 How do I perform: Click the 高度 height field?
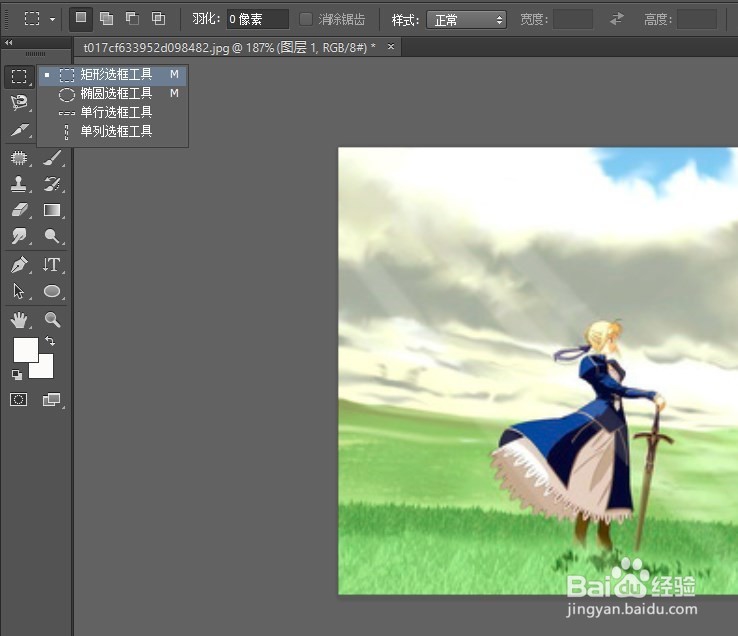[697, 19]
